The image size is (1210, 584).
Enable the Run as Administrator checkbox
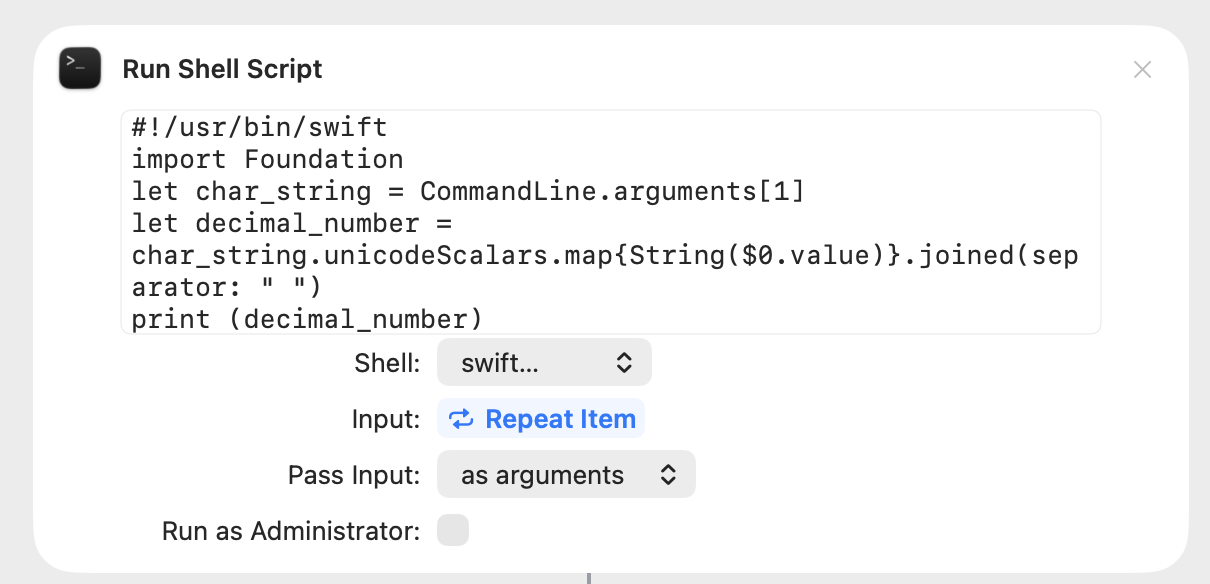pos(453,531)
